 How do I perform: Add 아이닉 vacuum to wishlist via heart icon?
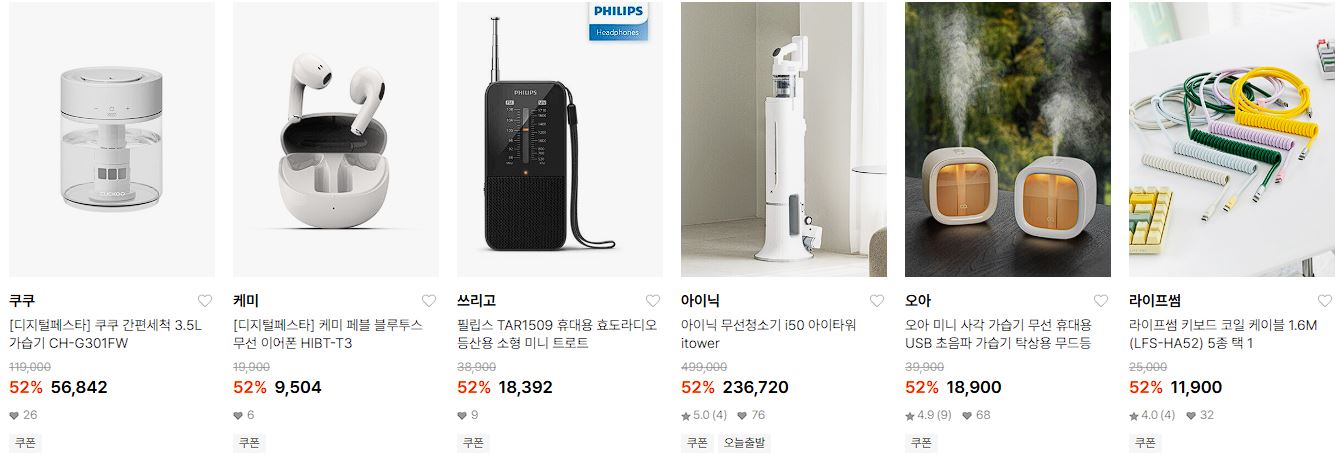click(x=877, y=301)
